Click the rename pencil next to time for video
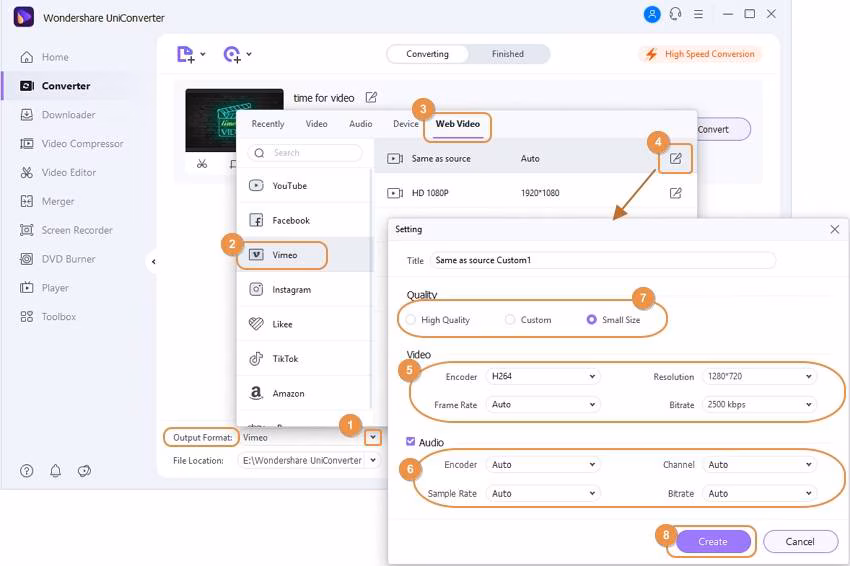Image resolution: width=850 pixels, height=566 pixels. 371,98
